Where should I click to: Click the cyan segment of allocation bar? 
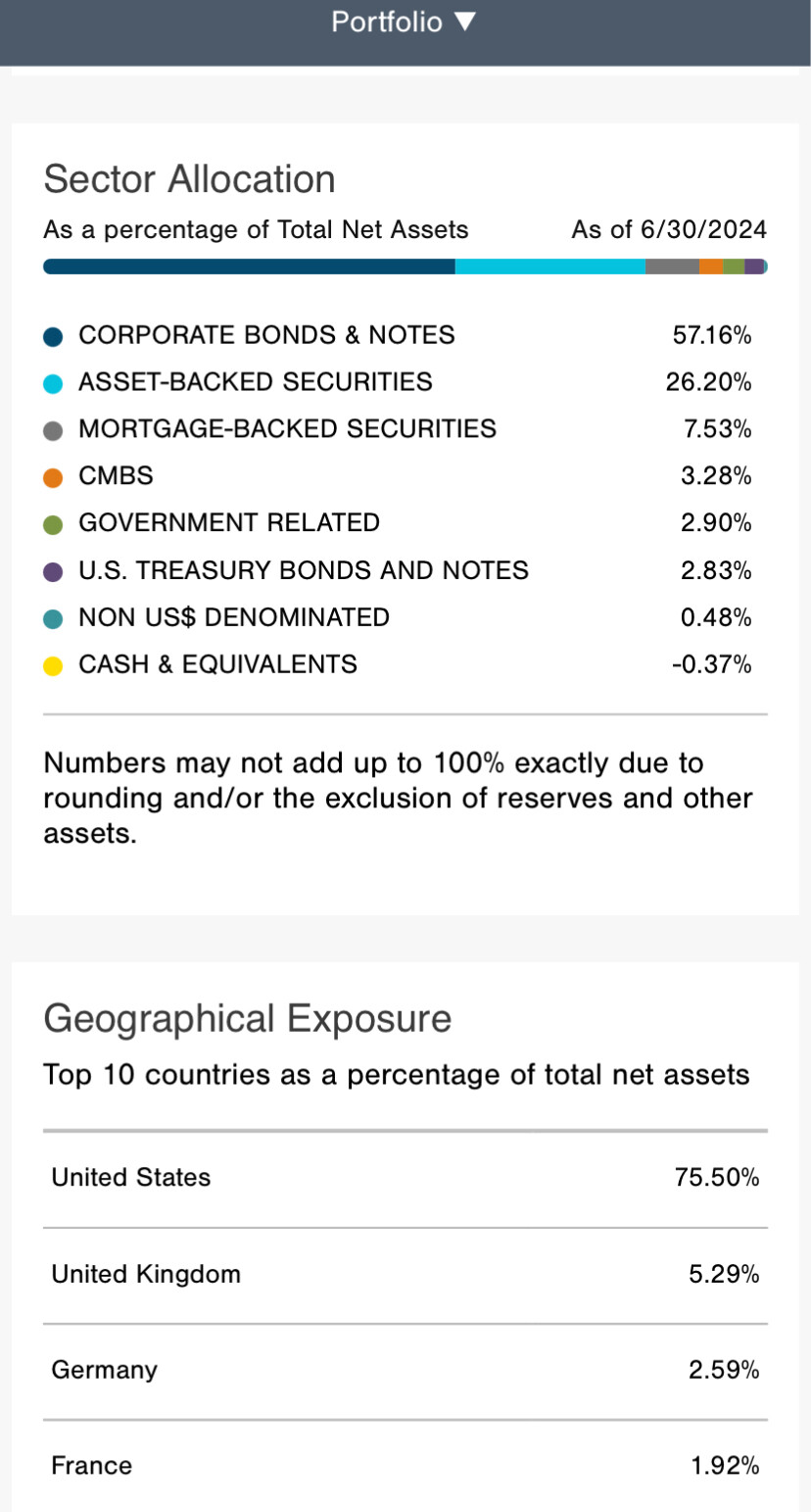[x=550, y=267]
